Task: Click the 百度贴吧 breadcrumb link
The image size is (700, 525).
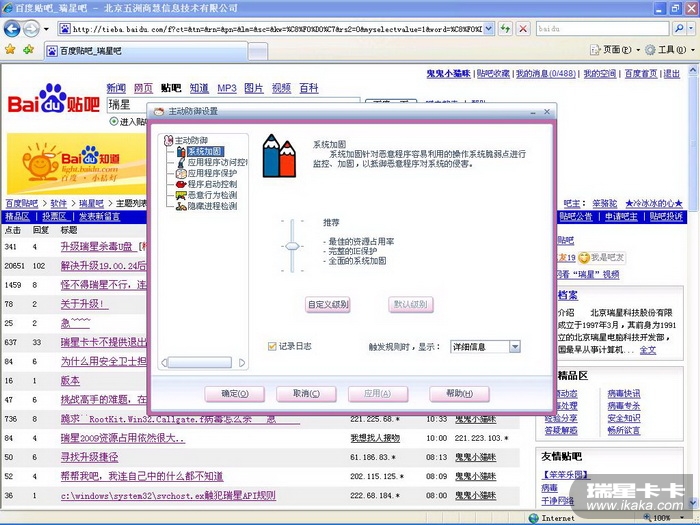Action: pyautogui.click(x=21, y=204)
